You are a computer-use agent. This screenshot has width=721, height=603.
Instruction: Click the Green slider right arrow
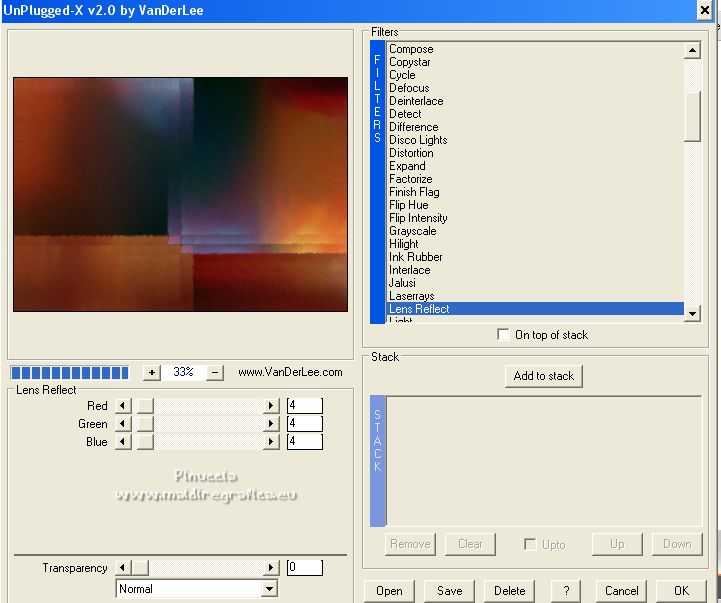pyautogui.click(x=271, y=424)
